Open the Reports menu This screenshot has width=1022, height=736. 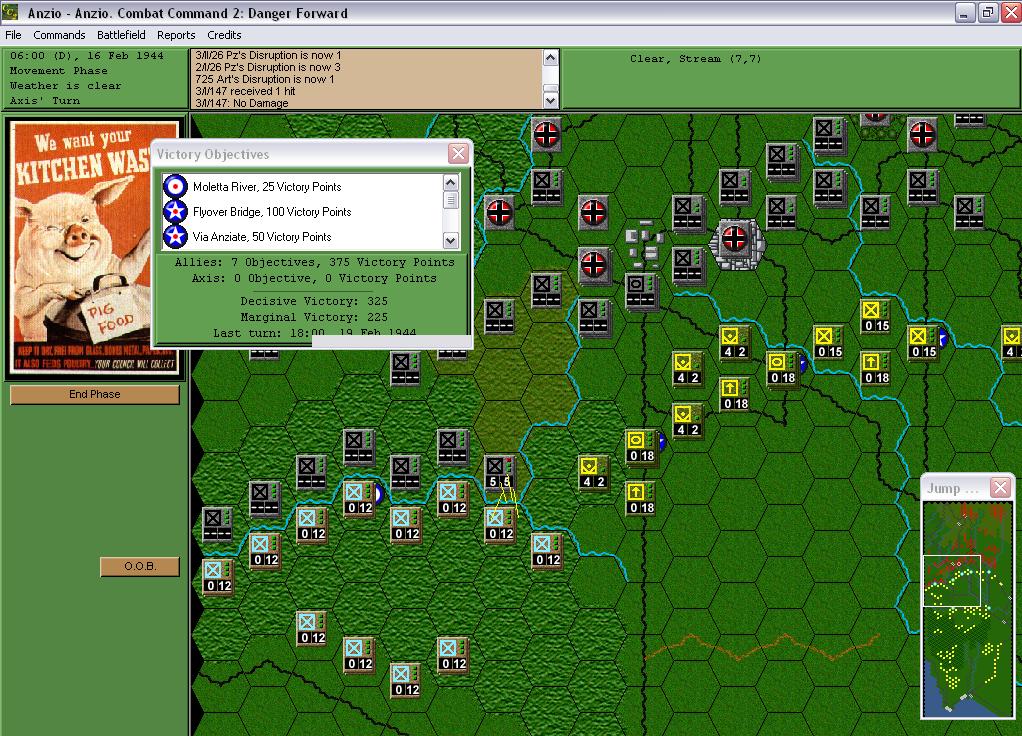point(176,35)
